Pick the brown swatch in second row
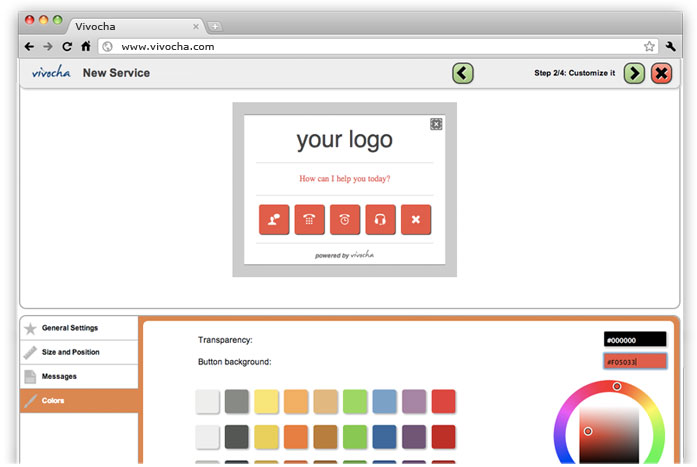Image resolution: width=697 pixels, height=467 pixels. coord(325,437)
